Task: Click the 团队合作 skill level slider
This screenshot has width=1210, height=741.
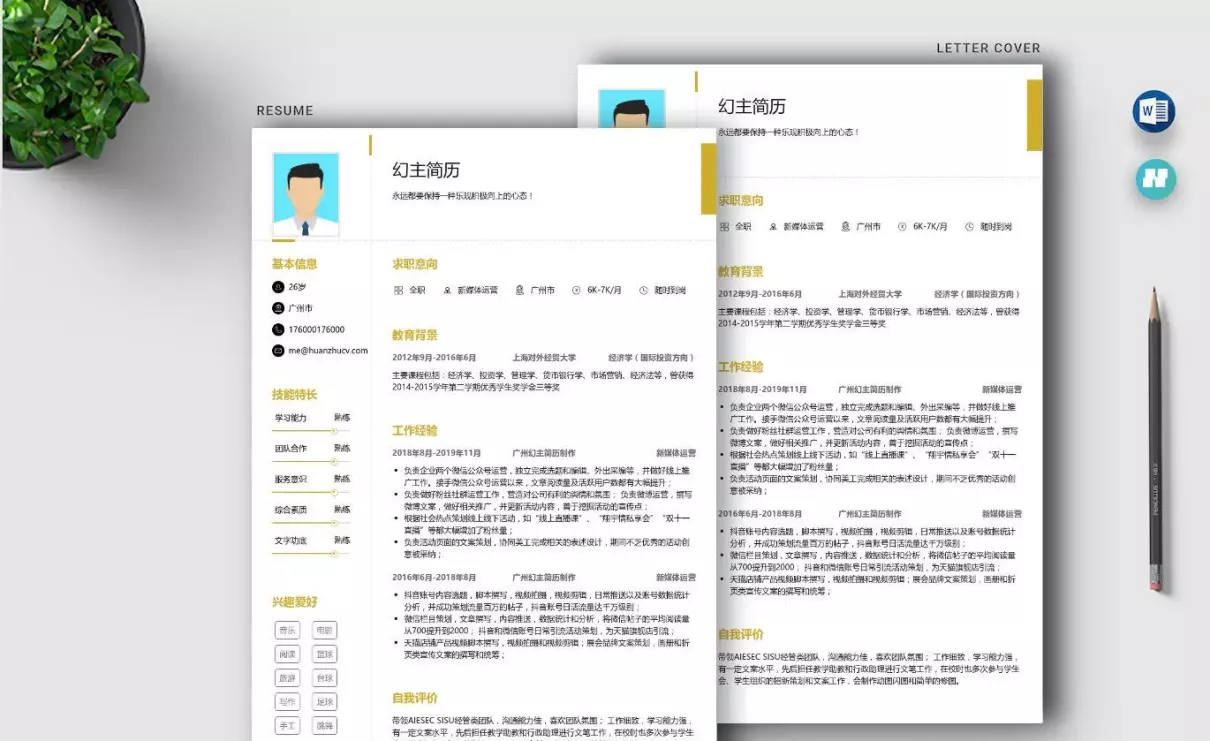Action: pyautogui.click(x=334, y=462)
